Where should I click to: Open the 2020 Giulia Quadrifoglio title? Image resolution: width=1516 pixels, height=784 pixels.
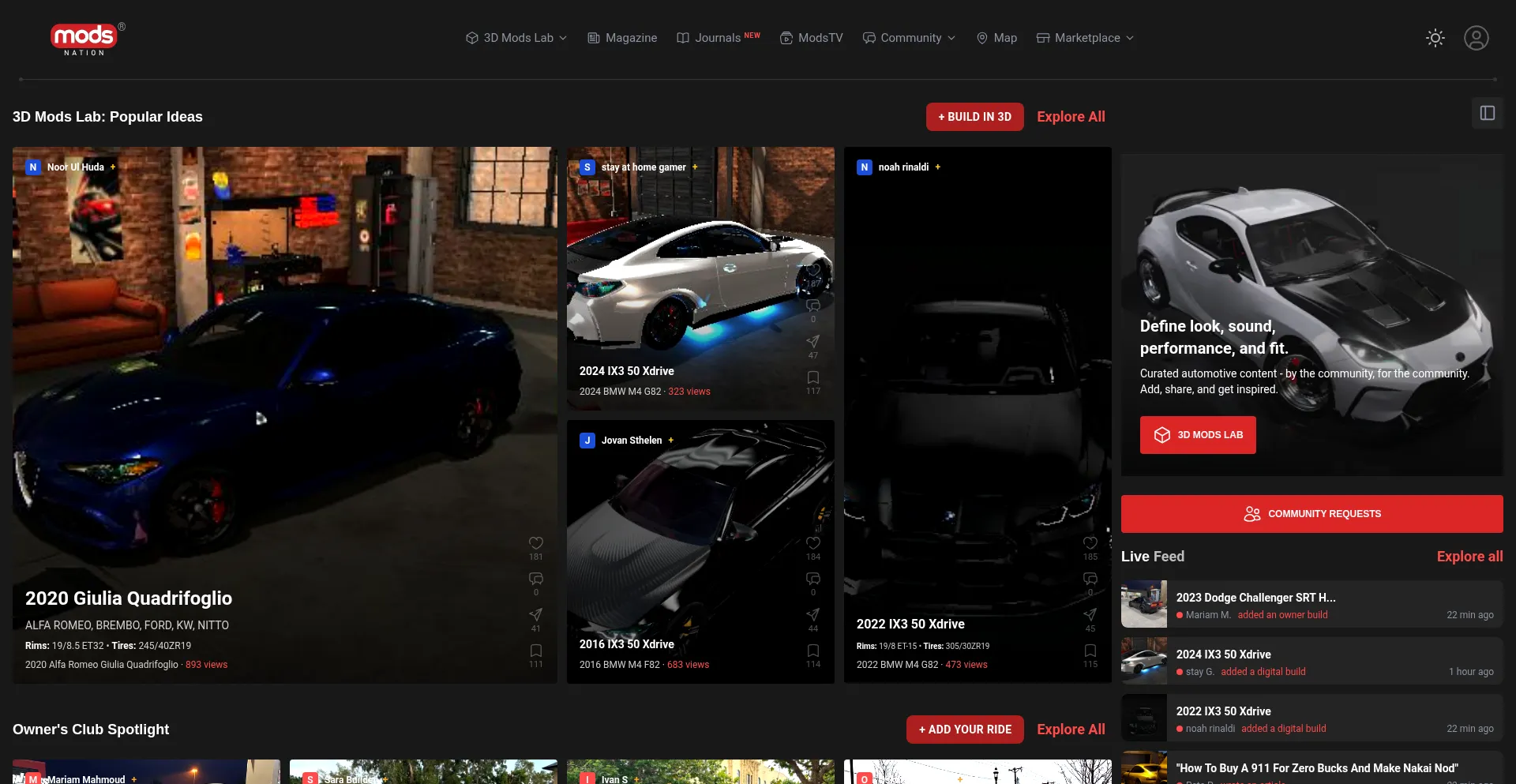129,598
